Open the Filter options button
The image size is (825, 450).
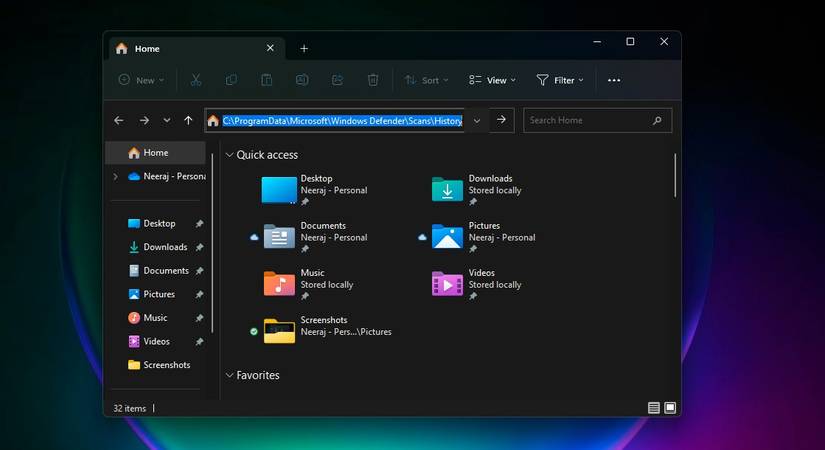[561, 80]
